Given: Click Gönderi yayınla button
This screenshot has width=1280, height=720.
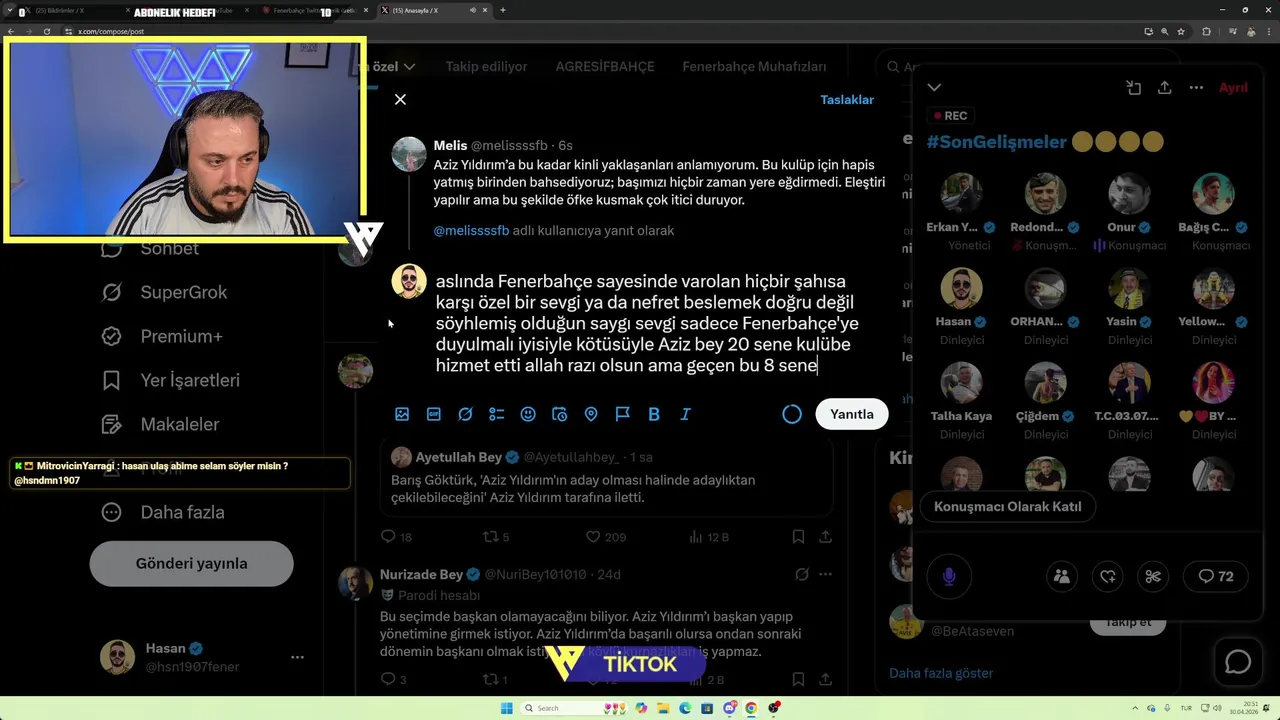Looking at the screenshot, I should (x=191, y=564).
